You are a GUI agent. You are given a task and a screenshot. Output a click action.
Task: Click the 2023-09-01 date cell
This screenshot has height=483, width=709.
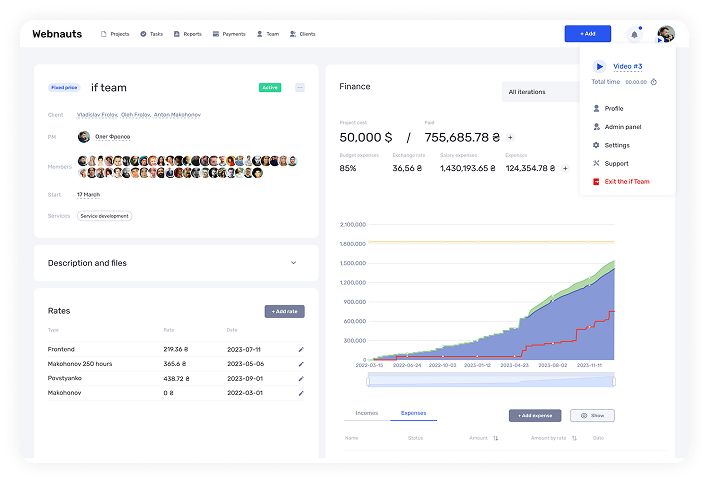point(245,379)
